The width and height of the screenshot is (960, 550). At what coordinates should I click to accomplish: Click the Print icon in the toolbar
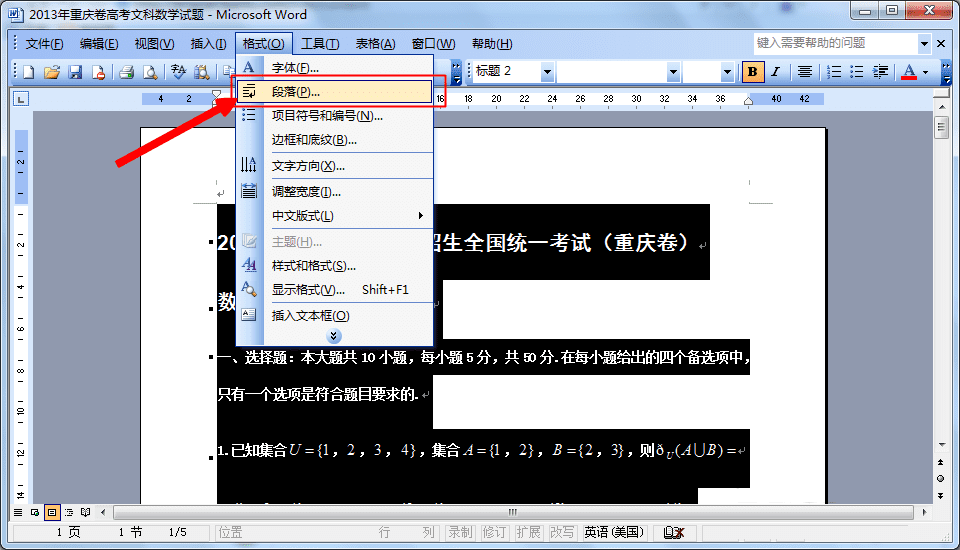pos(126,72)
